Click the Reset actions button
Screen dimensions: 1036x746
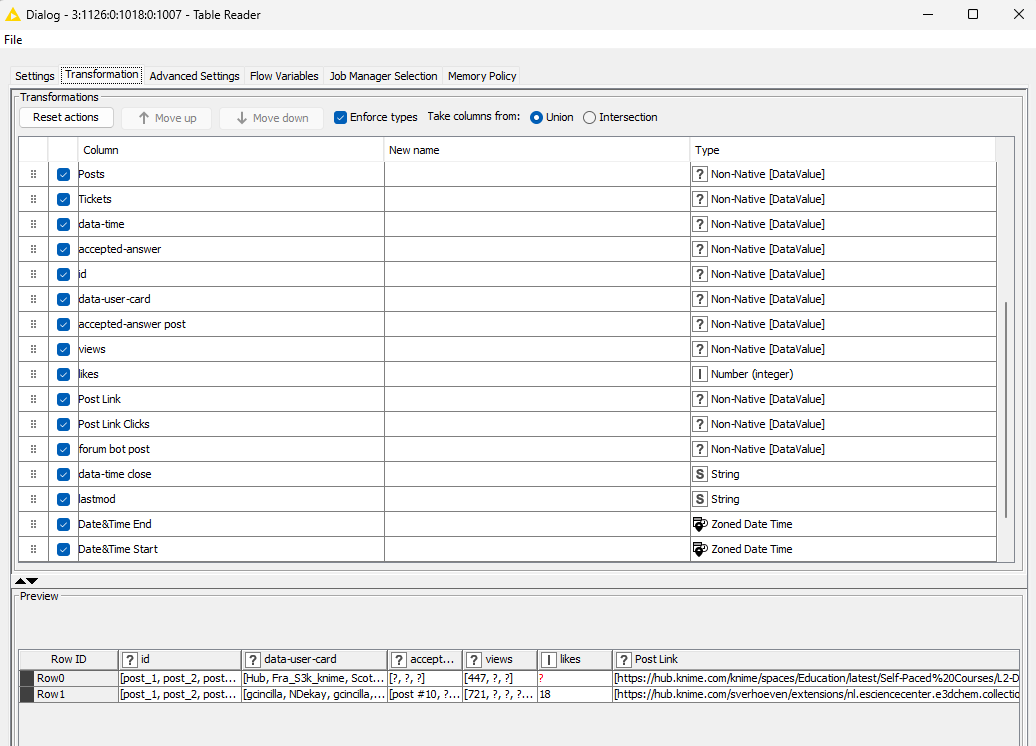click(66, 118)
